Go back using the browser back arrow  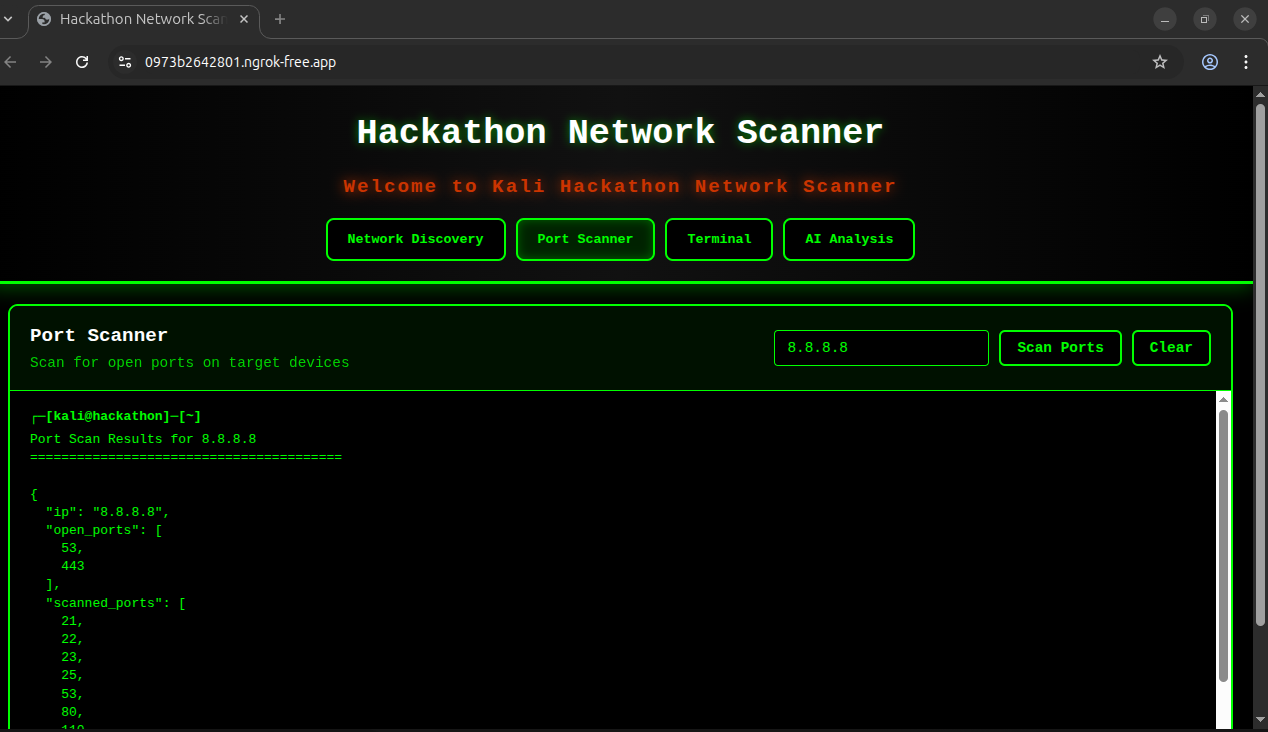(x=11, y=62)
